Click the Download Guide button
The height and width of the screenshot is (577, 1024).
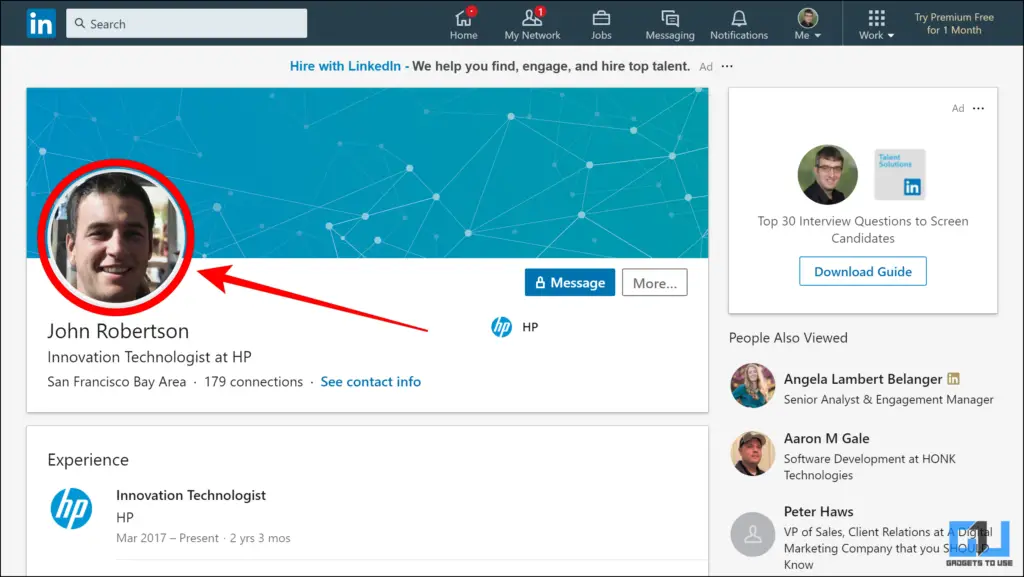coord(862,271)
